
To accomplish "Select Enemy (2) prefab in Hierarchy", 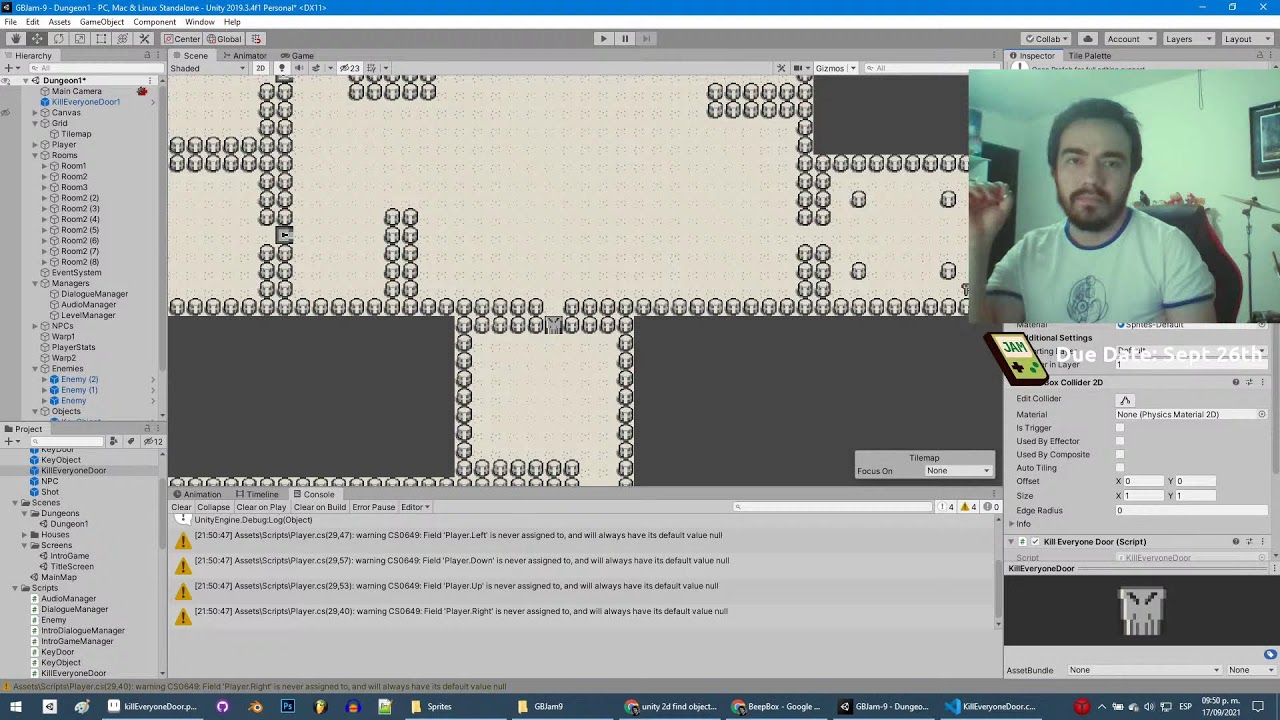I will [x=79, y=379].
